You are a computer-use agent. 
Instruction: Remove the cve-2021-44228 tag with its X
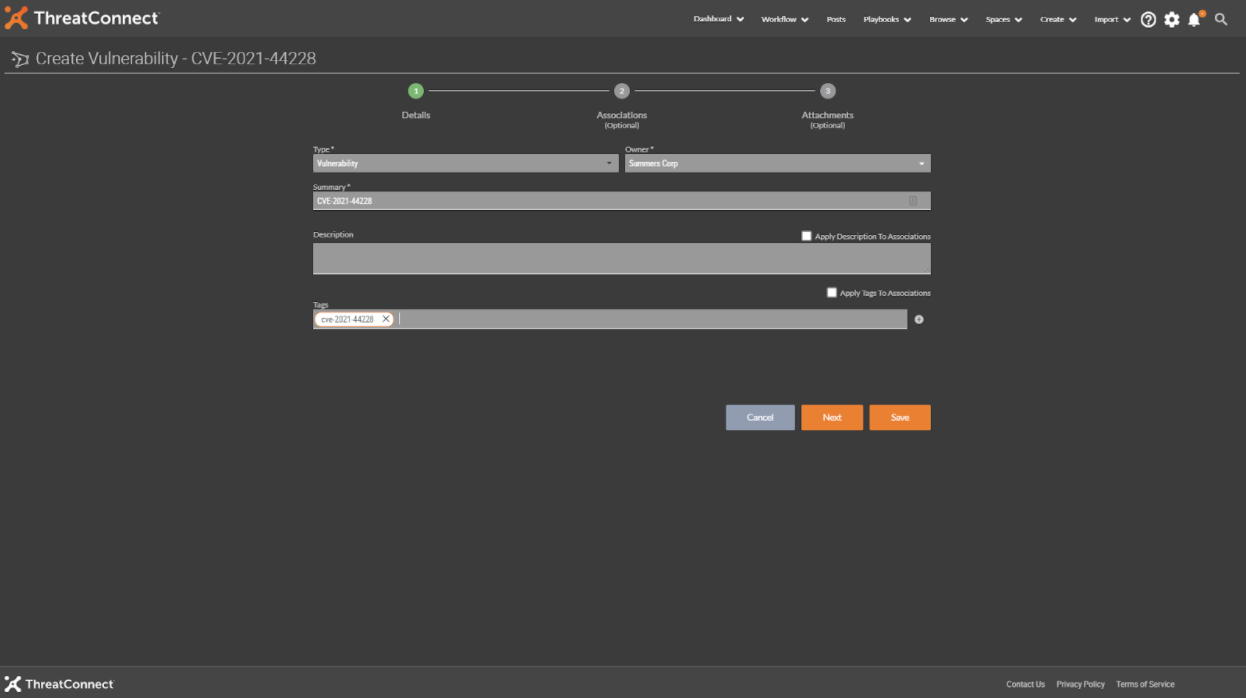tap(386, 319)
